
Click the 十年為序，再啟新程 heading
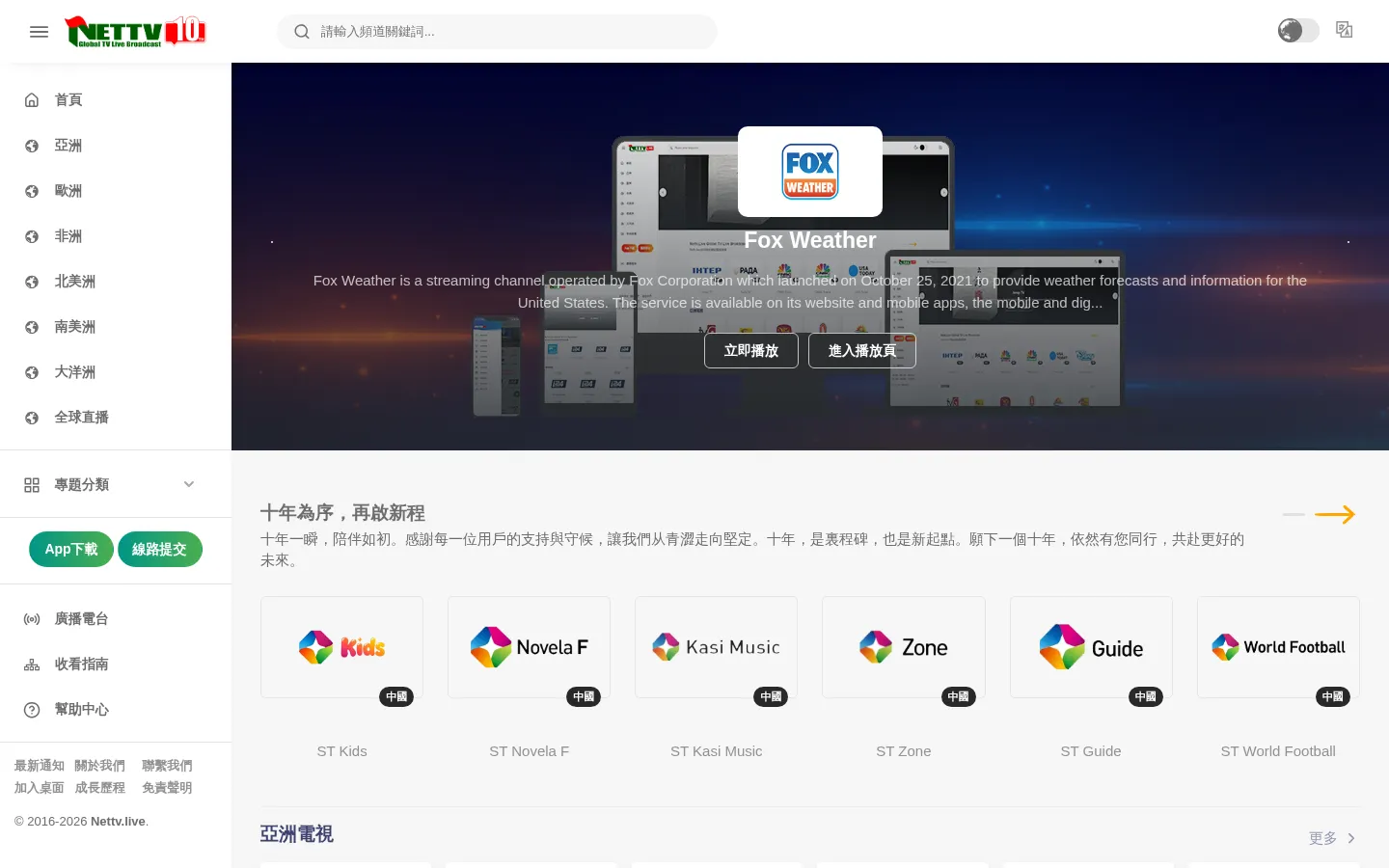[x=342, y=513]
